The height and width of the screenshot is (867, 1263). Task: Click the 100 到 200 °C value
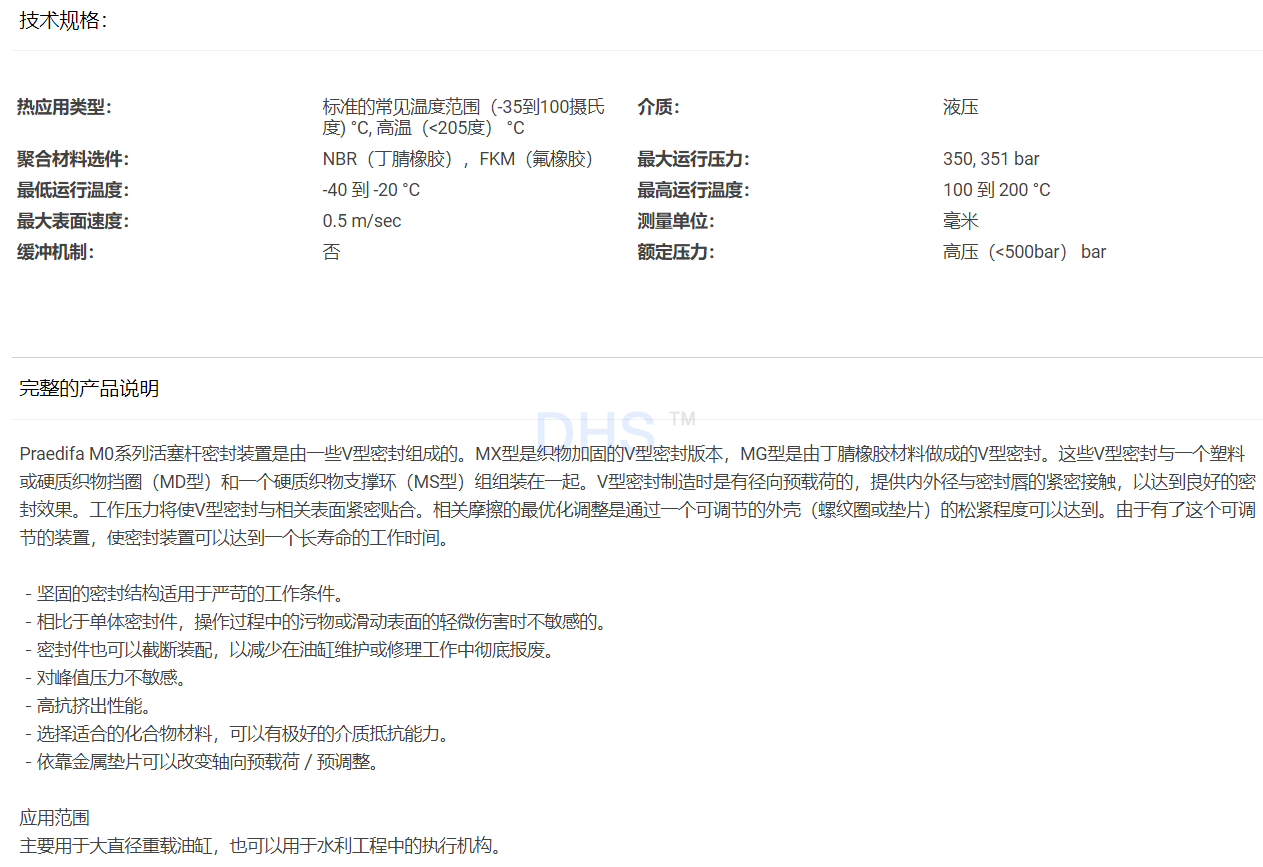[x=996, y=190]
